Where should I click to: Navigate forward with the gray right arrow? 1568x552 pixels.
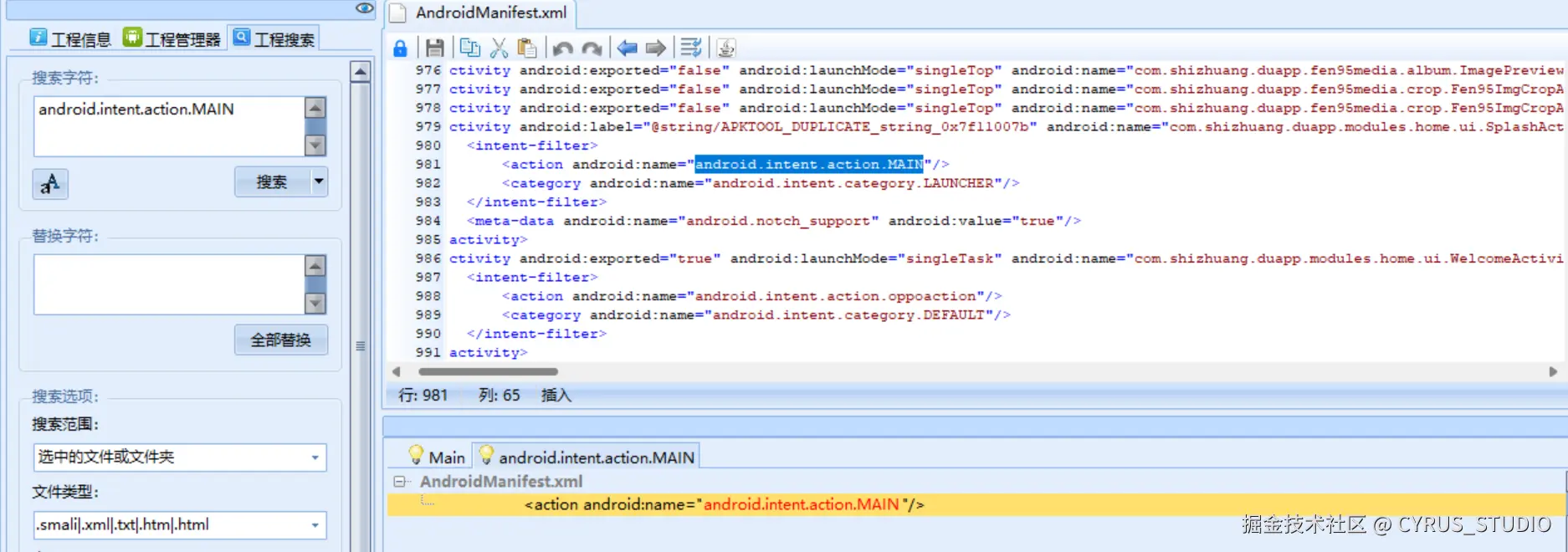[x=656, y=49]
